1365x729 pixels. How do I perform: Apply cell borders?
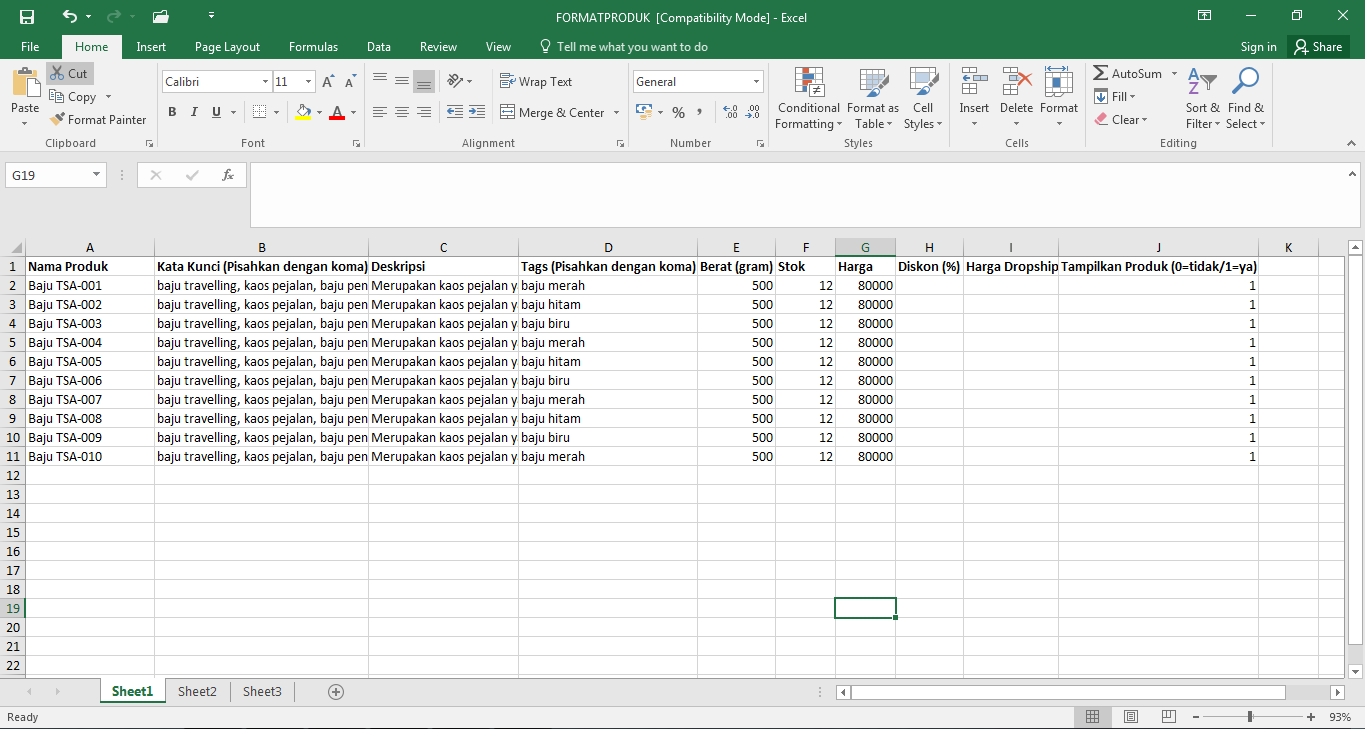coord(259,112)
